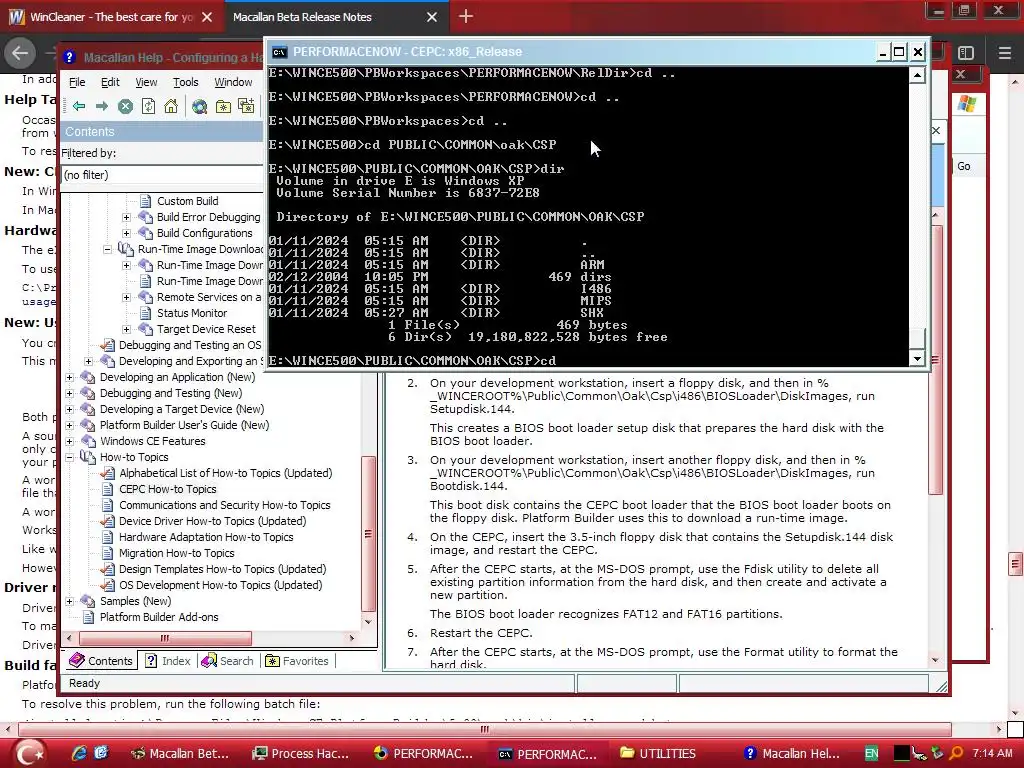Open the Window menu in Help window
This screenshot has height=768, width=1024.
point(233,82)
